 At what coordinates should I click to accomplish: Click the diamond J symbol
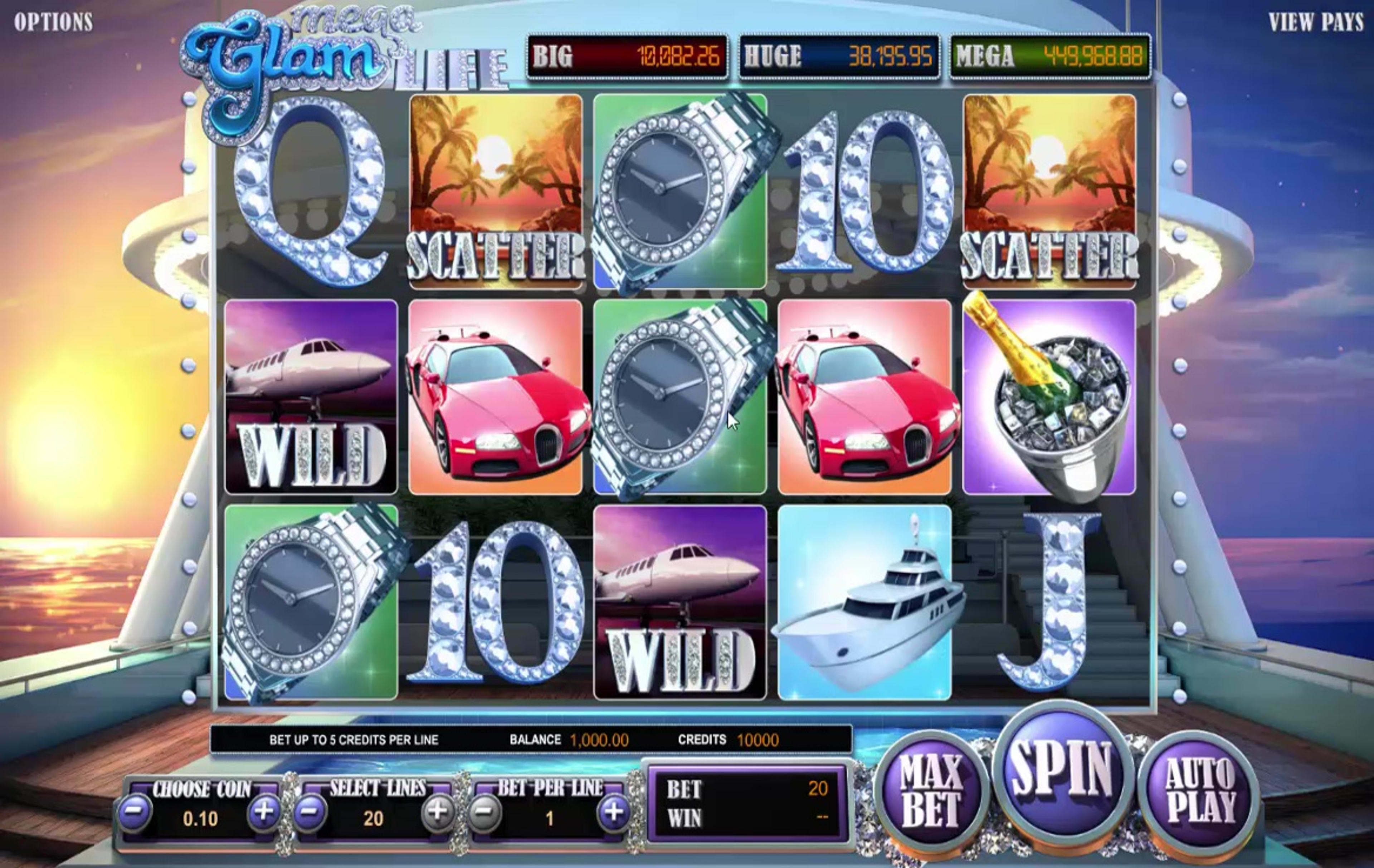tap(1049, 602)
